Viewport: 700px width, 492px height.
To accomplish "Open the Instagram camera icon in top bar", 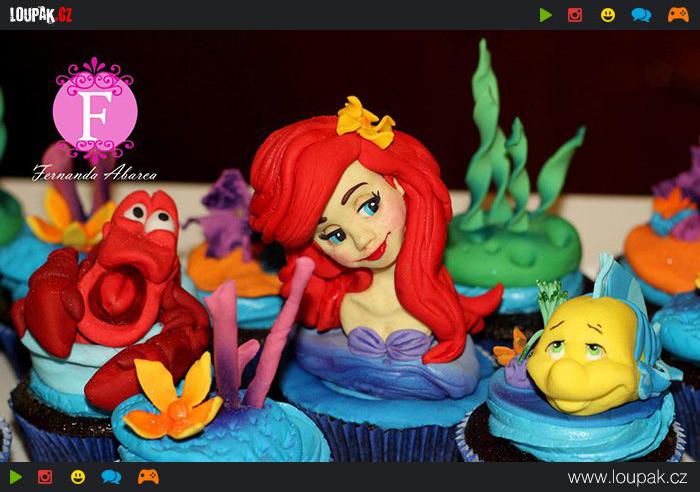I will click(x=575, y=15).
